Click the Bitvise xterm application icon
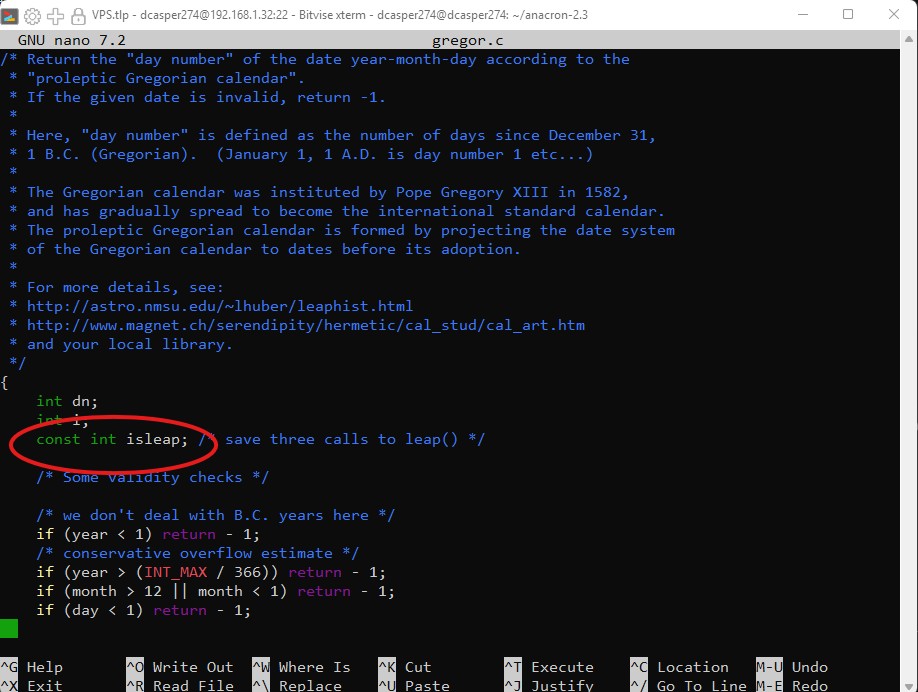 pos(12,16)
